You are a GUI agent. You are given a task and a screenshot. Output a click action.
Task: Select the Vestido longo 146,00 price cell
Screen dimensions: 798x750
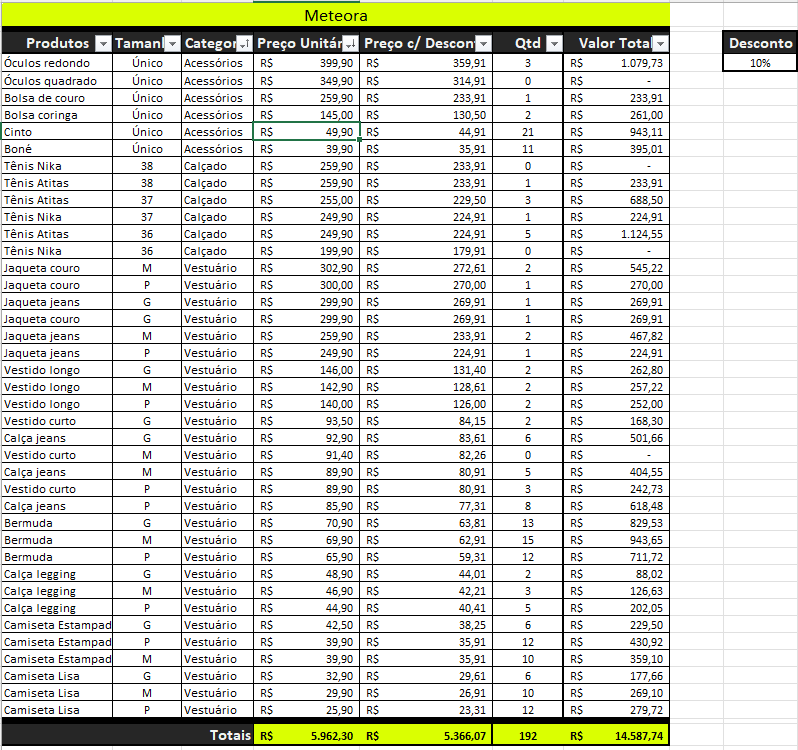click(x=306, y=370)
